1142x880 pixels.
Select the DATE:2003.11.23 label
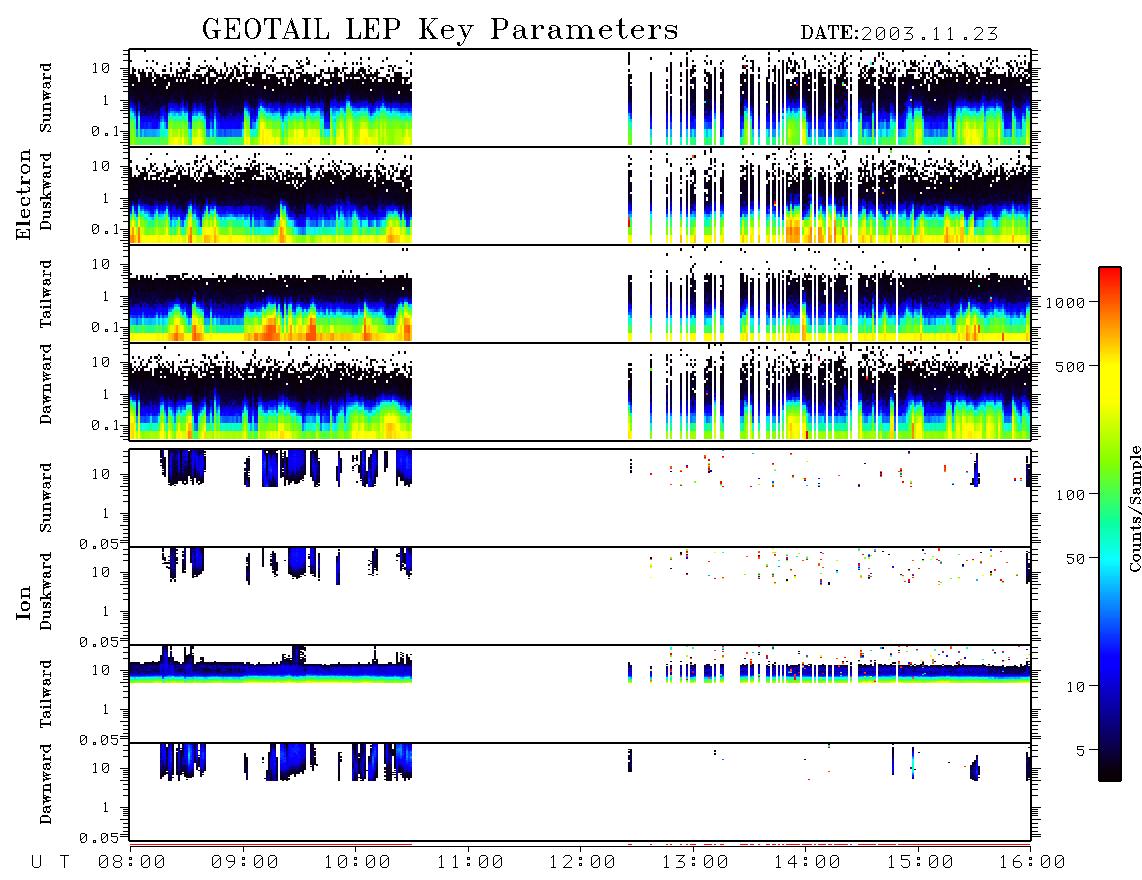tap(899, 34)
